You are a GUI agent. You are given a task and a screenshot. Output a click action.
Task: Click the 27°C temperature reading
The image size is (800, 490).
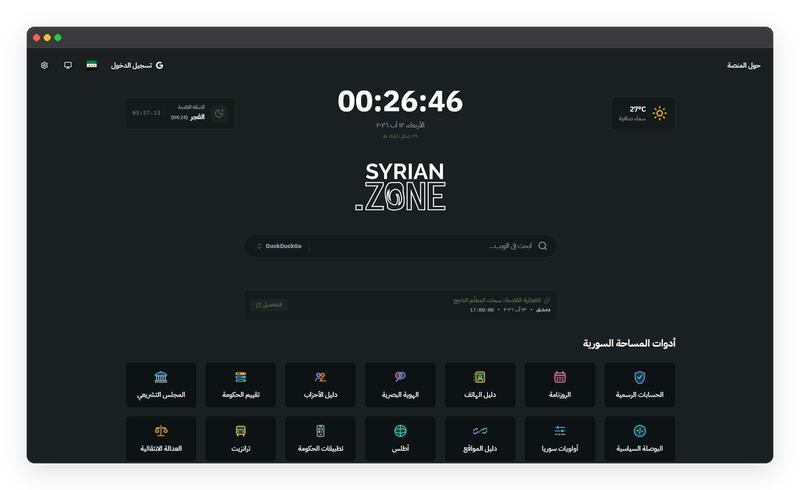click(x=637, y=109)
